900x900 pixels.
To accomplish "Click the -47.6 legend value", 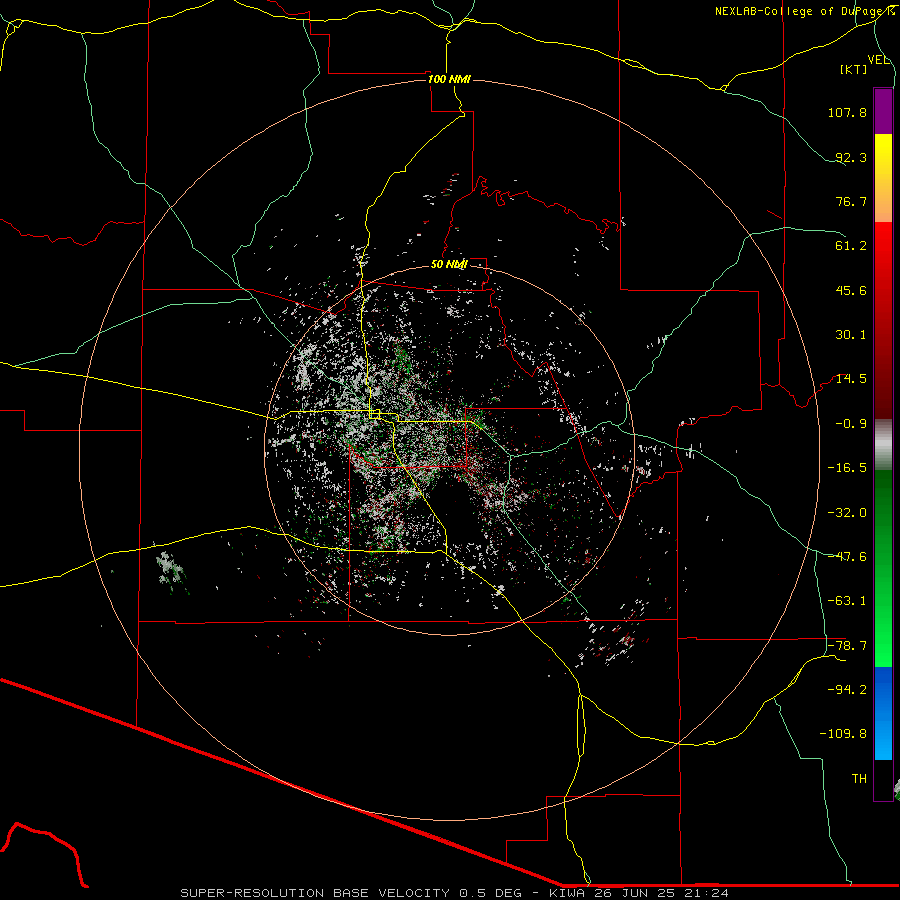I will tap(847, 557).
